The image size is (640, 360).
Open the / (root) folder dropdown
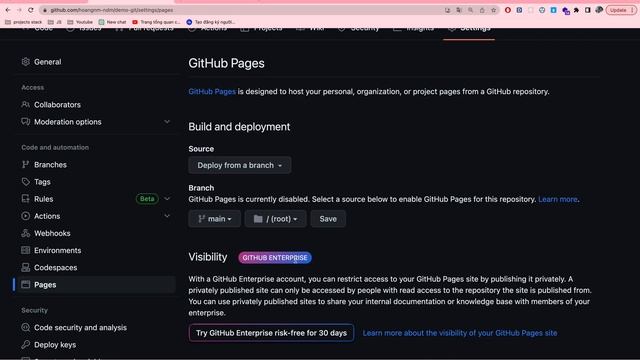(276, 219)
